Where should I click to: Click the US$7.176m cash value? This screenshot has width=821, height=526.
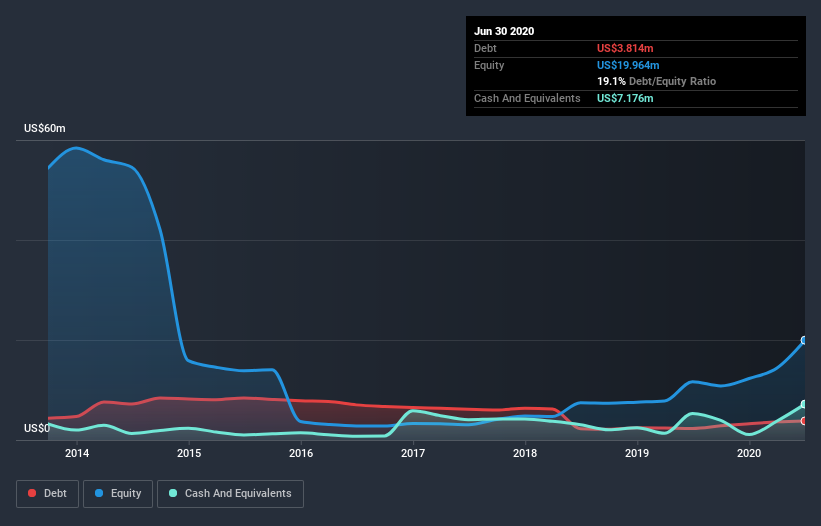tap(625, 98)
